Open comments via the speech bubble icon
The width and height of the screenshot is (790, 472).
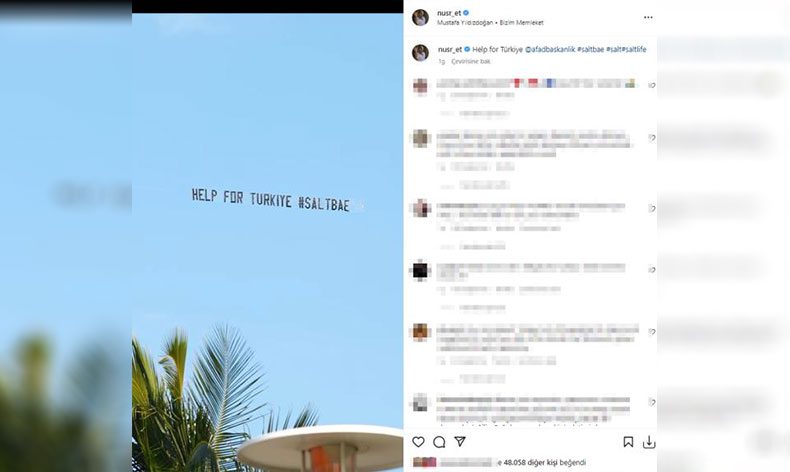[439, 442]
